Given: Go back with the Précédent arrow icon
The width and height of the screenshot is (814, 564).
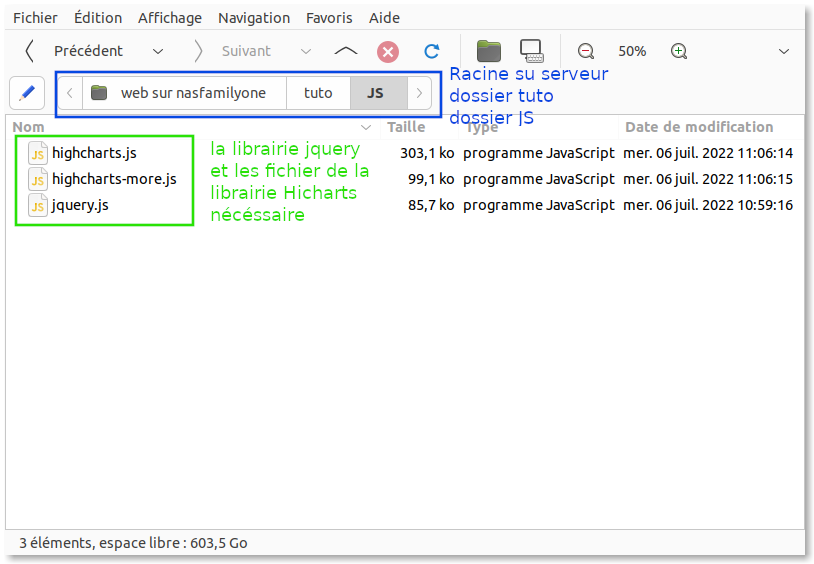Looking at the screenshot, I should [x=30, y=51].
